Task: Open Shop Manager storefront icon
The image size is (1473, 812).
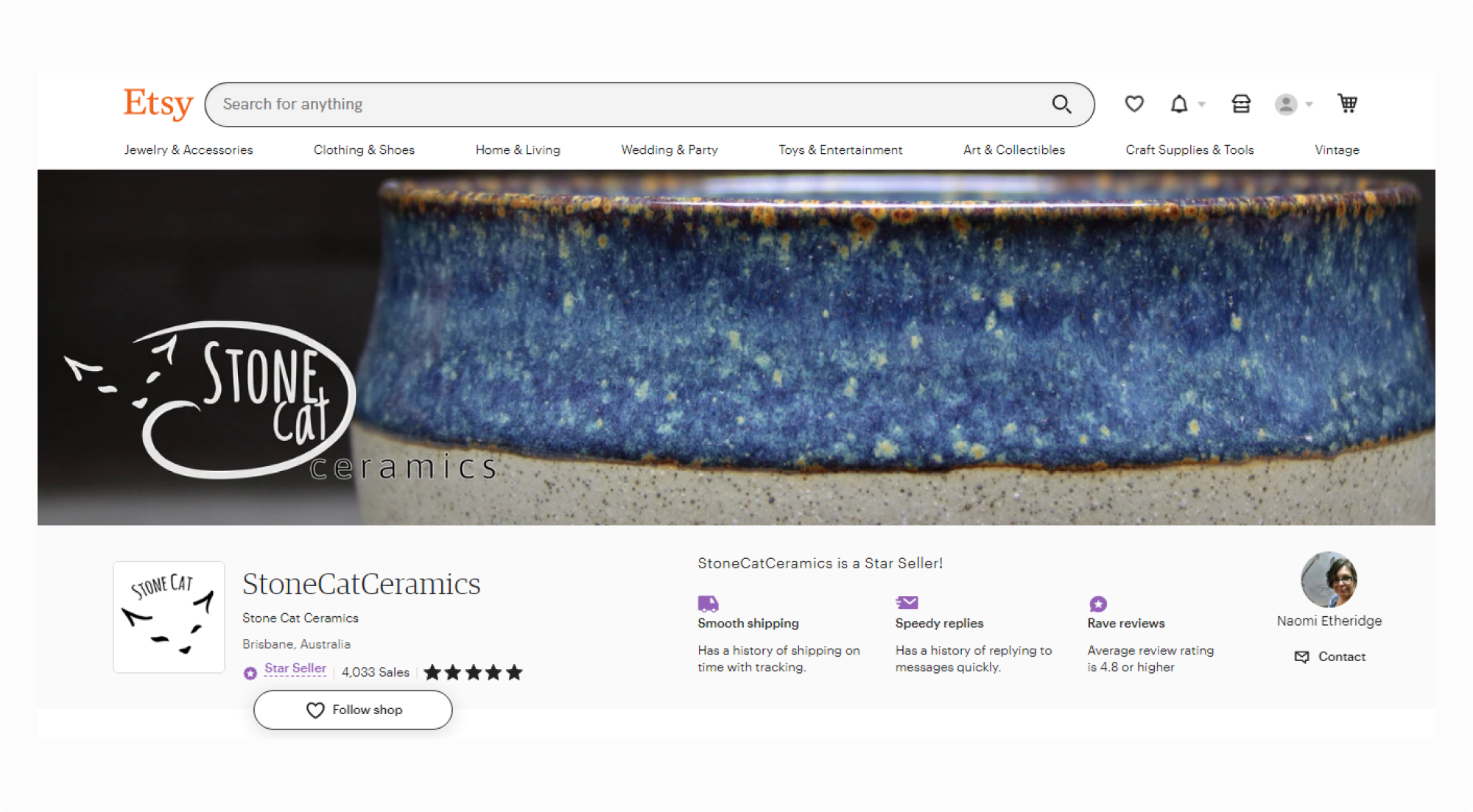Action: 1241,104
